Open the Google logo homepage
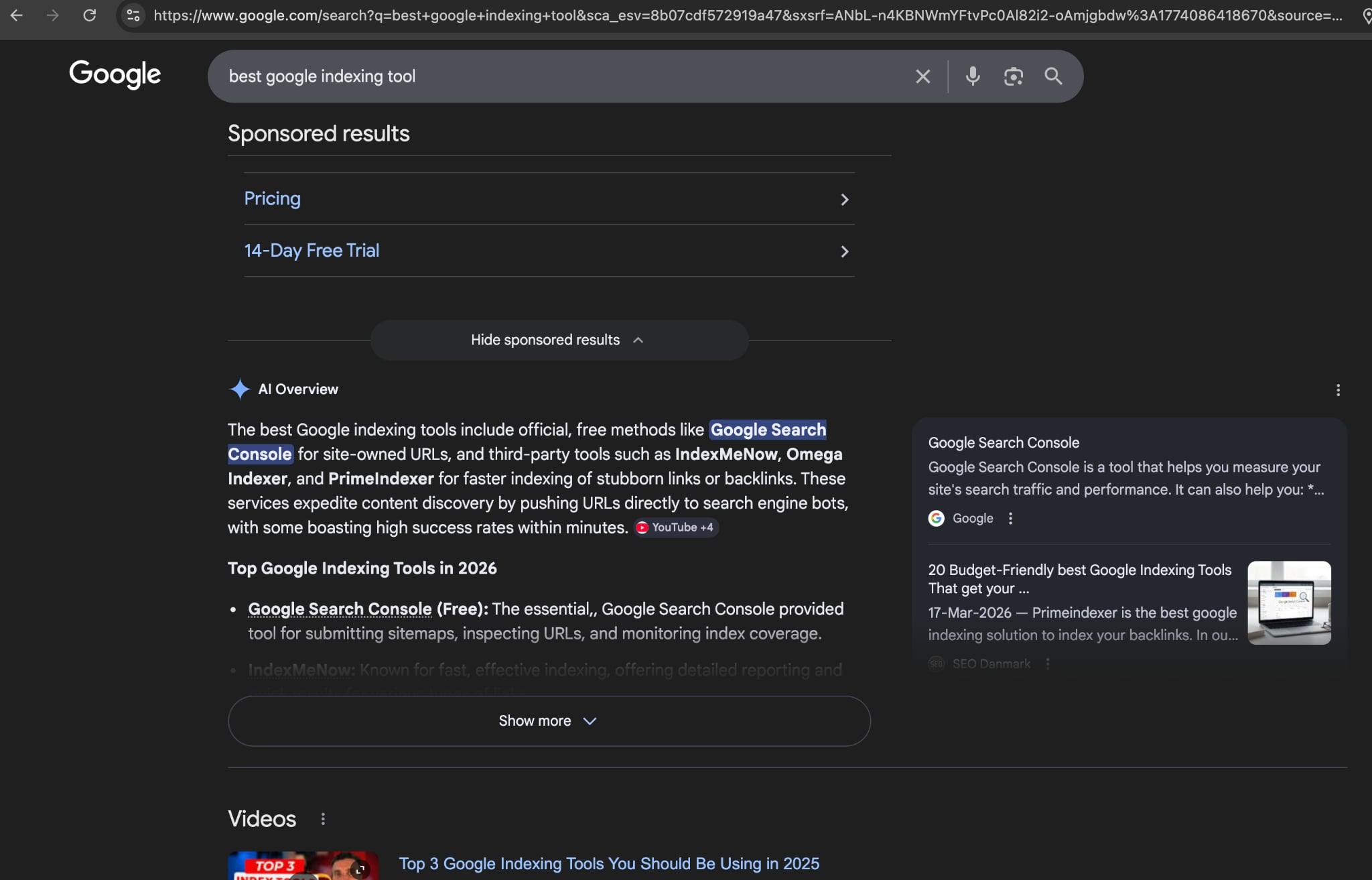The image size is (1372, 880). pos(115,74)
